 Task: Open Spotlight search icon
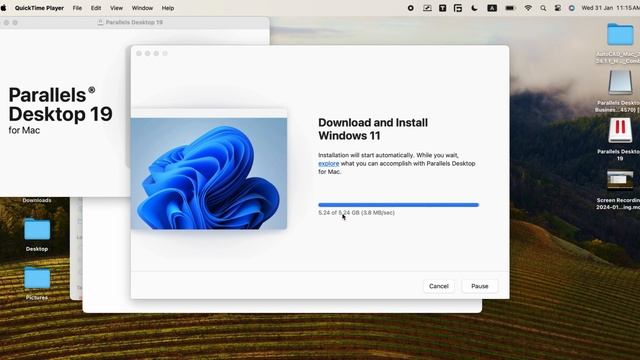[x=543, y=8]
